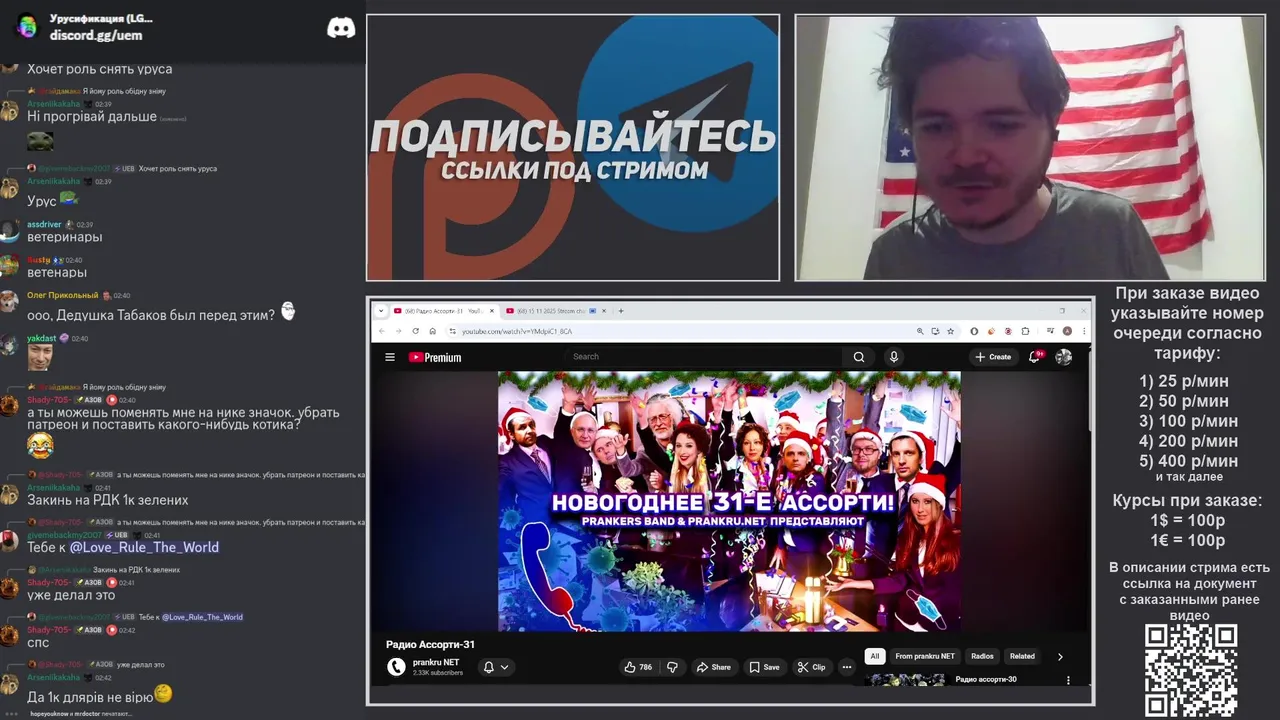Open the Create button menu
The image size is (1280, 720).
point(993,357)
